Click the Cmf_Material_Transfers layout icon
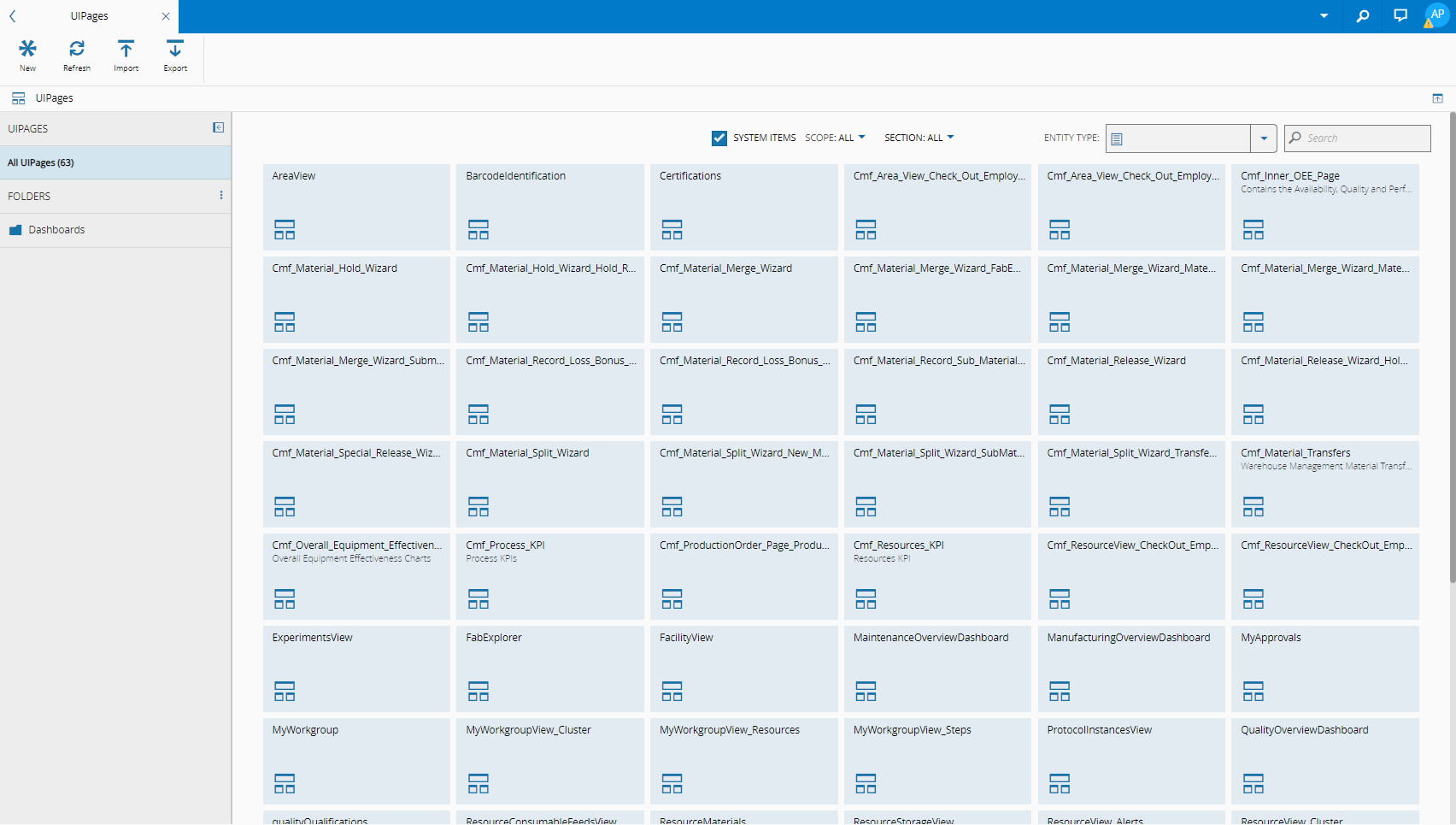 (x=1253, y=507)
